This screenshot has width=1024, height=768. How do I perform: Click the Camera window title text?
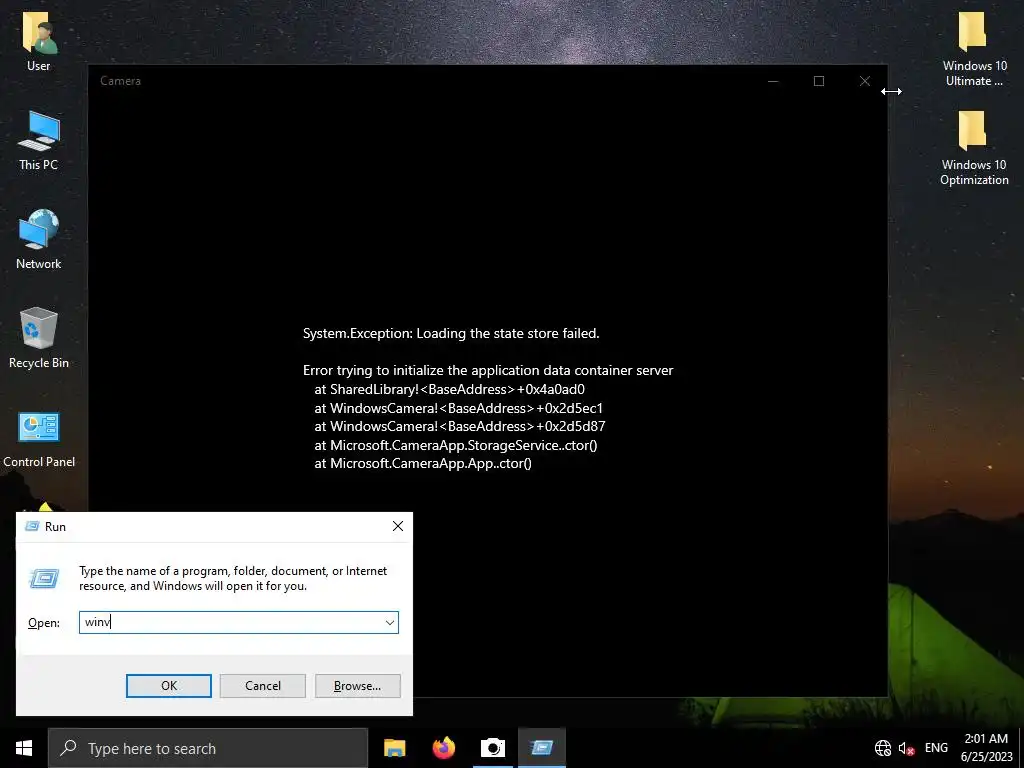120,81
